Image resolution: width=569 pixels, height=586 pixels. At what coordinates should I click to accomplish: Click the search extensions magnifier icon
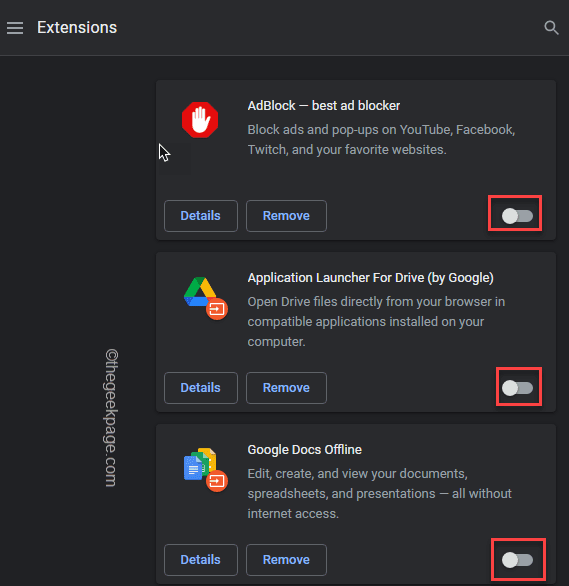[x=551, y=28]
